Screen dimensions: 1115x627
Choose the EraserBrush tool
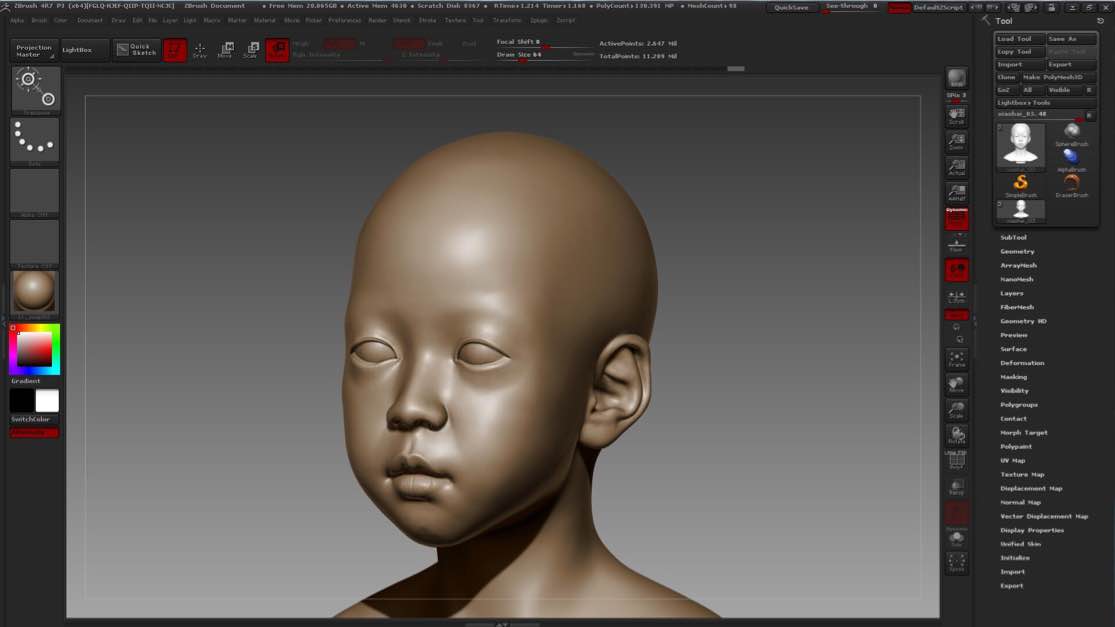(x=1071, y=182)
